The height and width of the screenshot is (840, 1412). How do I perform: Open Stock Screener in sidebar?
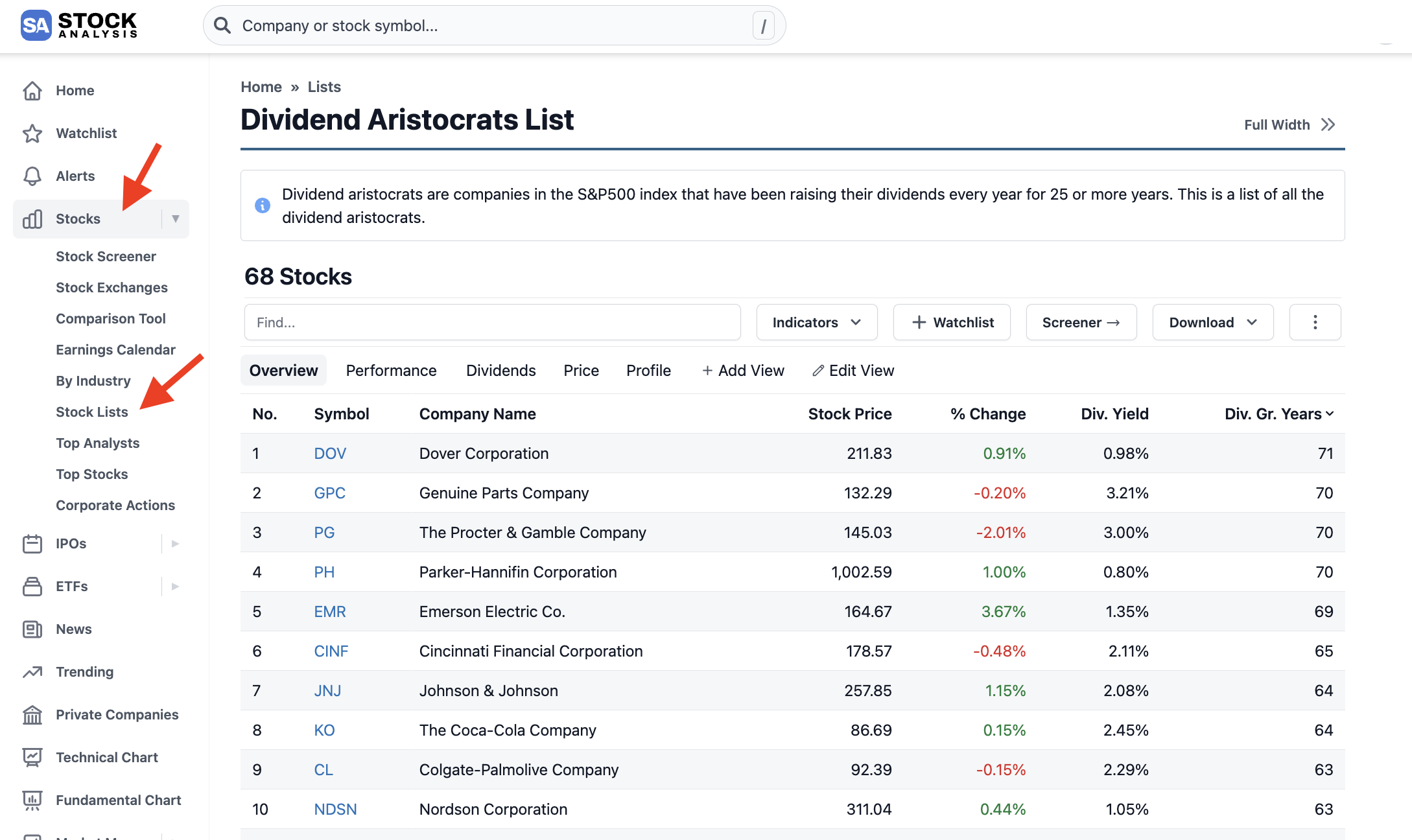(x=106, y=257)
